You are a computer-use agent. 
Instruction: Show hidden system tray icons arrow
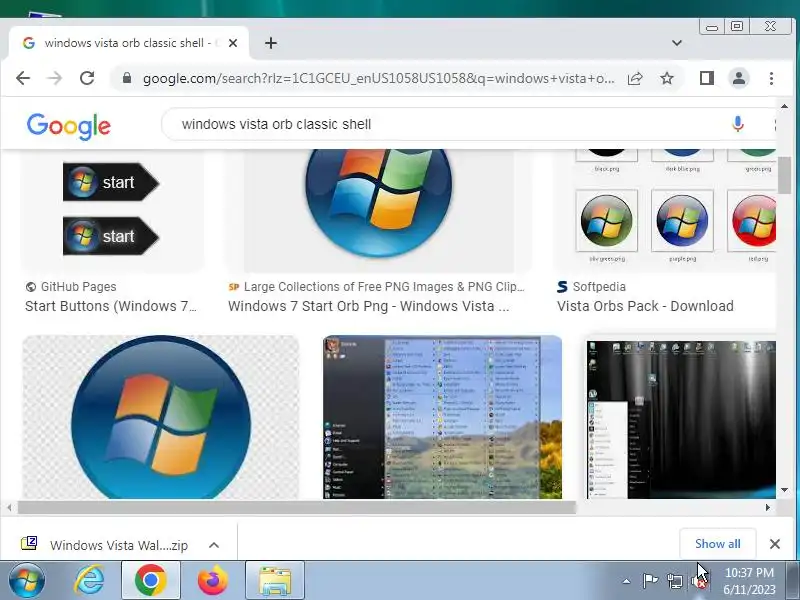tap(627, 581)
